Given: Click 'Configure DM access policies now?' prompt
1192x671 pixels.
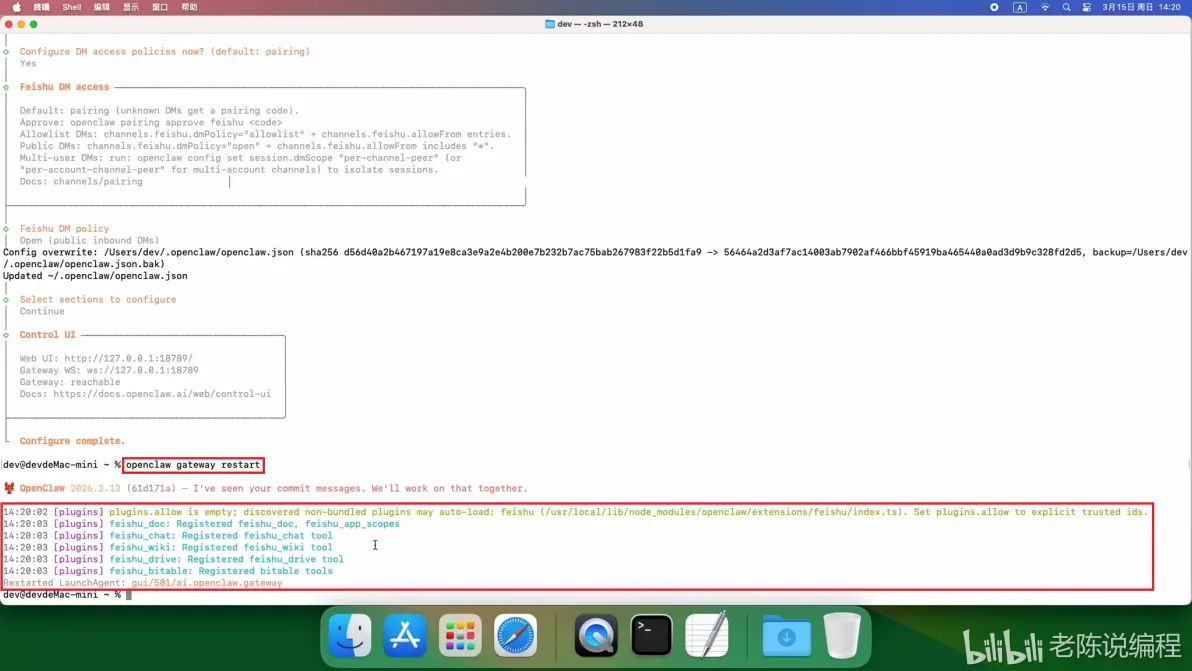Looking at the screenshot, I should click(165, 52).
